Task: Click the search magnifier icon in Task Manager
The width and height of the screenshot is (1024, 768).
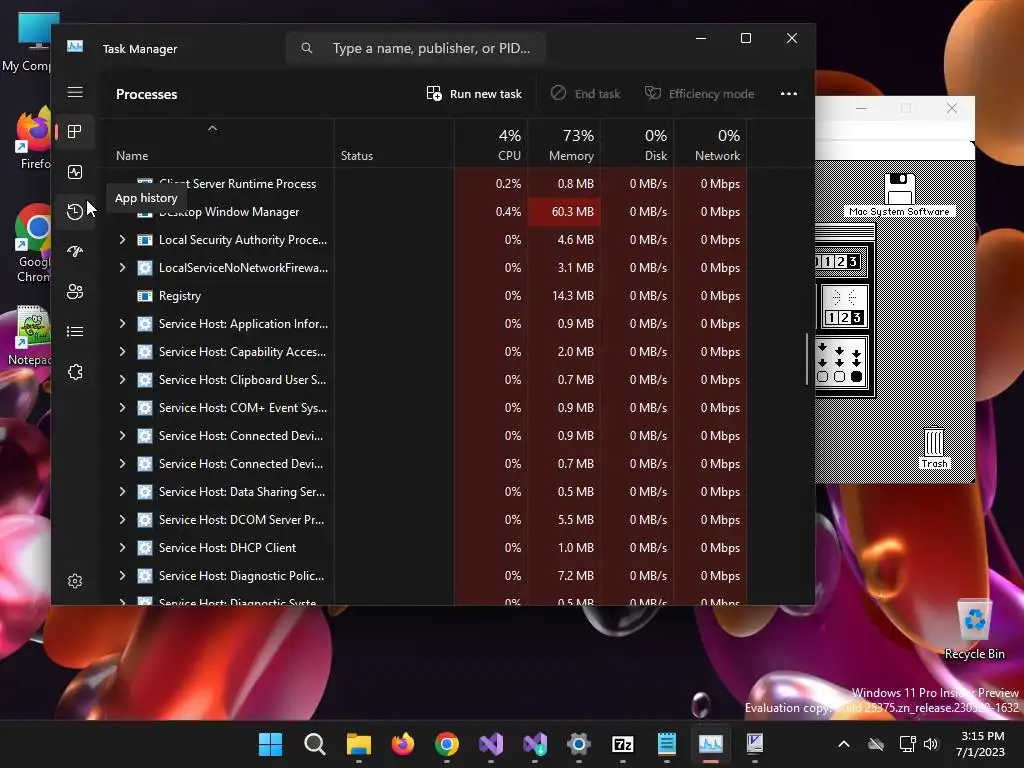Action: pos(306,48)
